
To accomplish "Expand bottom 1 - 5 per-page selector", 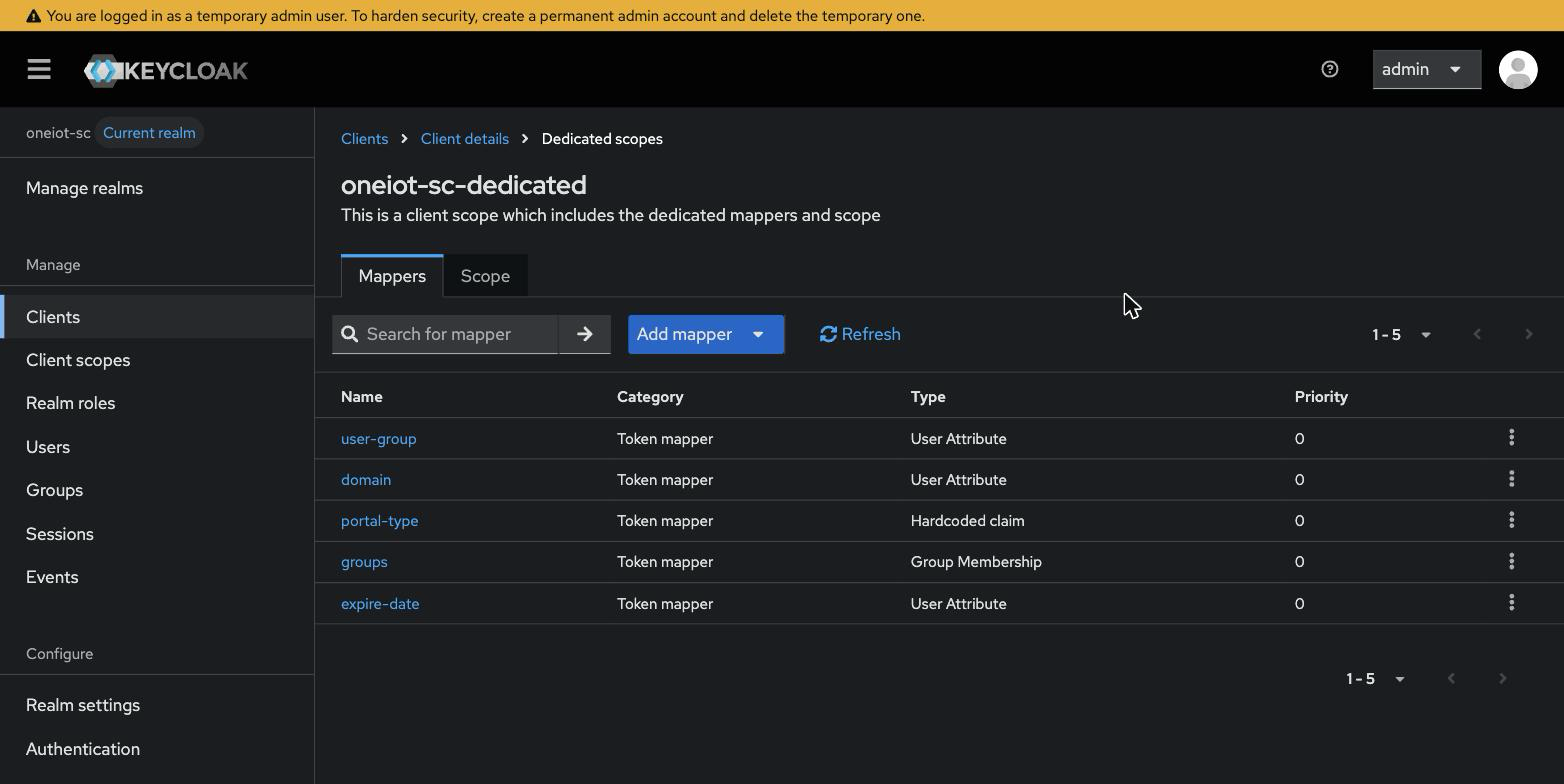I will tap(1375, 678).
